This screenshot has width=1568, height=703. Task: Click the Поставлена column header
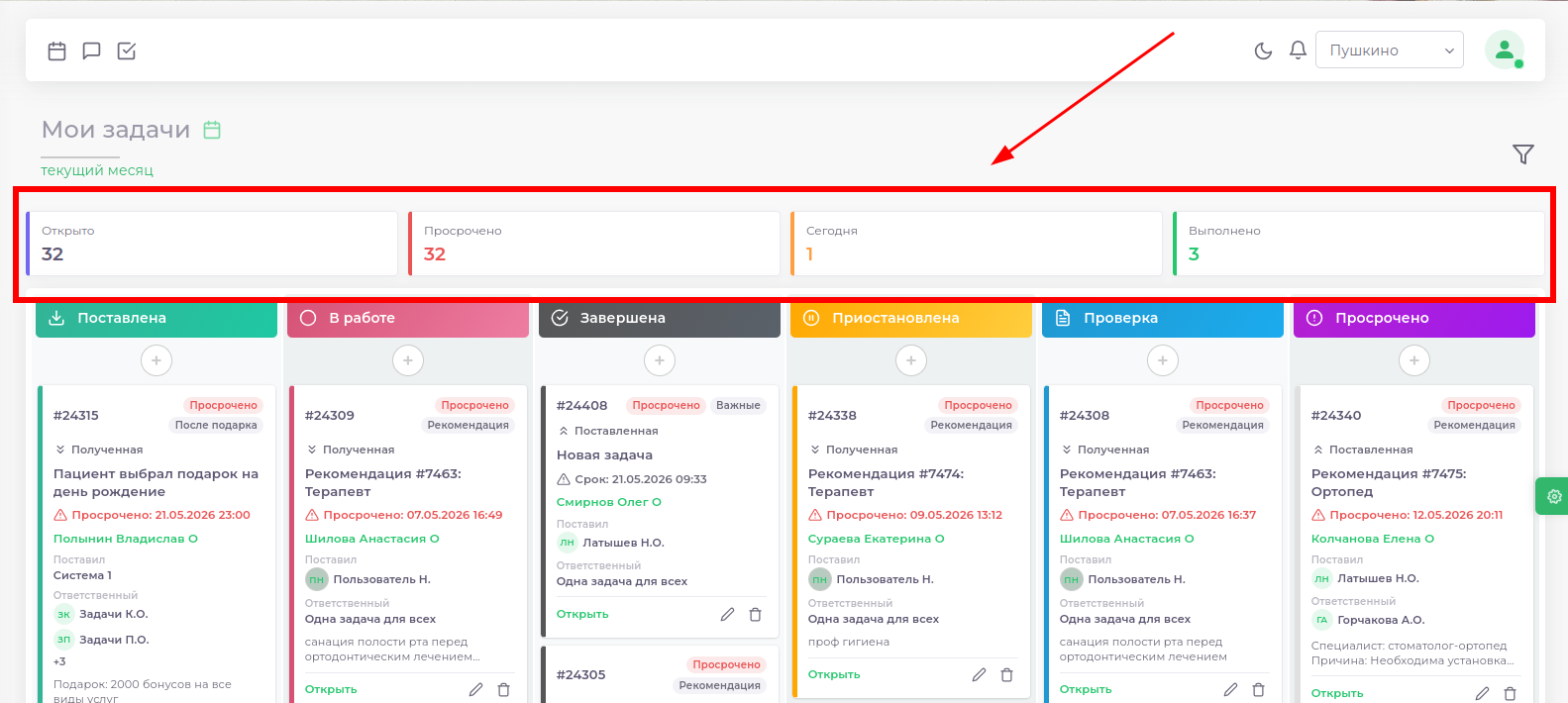(x=157, y=318)
